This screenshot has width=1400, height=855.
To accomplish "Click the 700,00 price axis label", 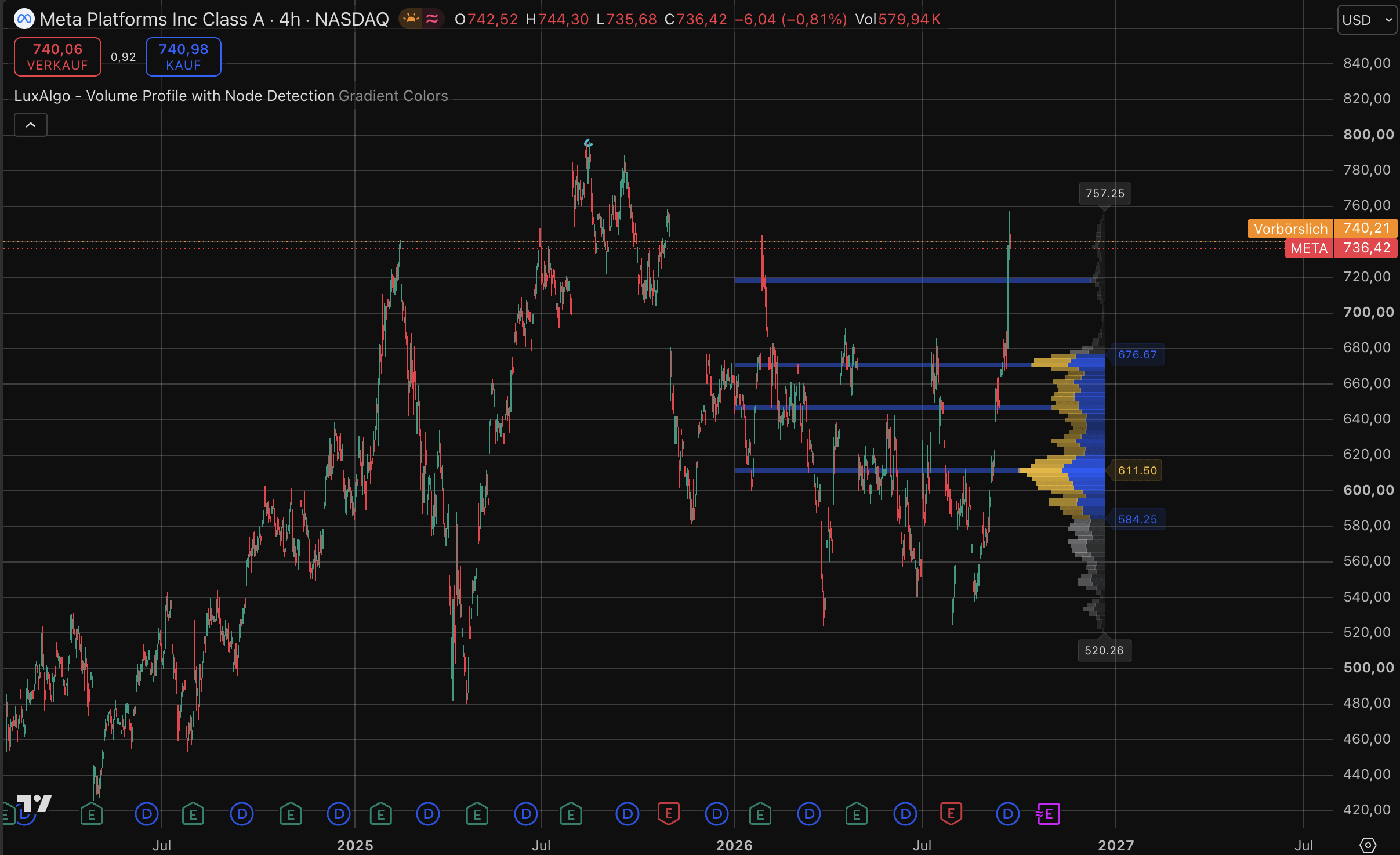I will [1369, 312].
